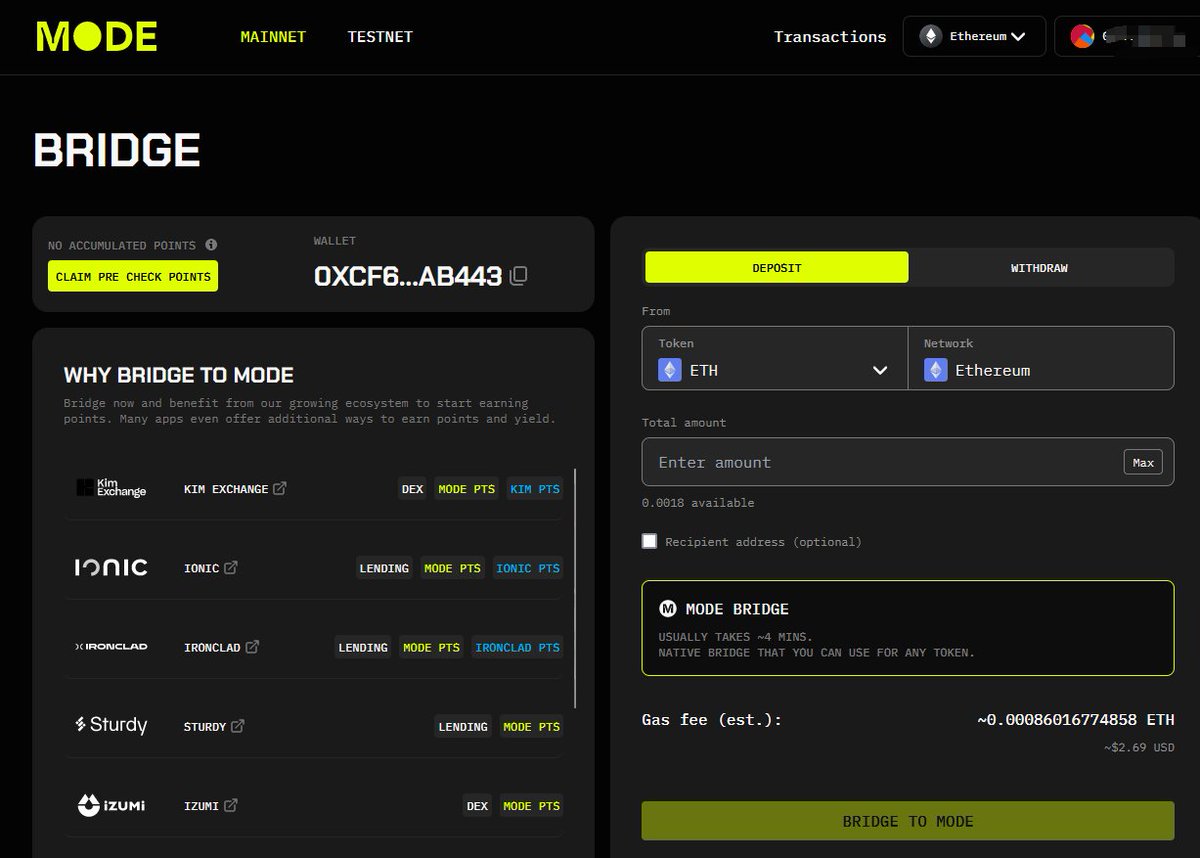Image resolution: width=1200 pixels, height=858 pixels.
Task: Click the gas fee ETH estimate
Action: [1076, 720]
